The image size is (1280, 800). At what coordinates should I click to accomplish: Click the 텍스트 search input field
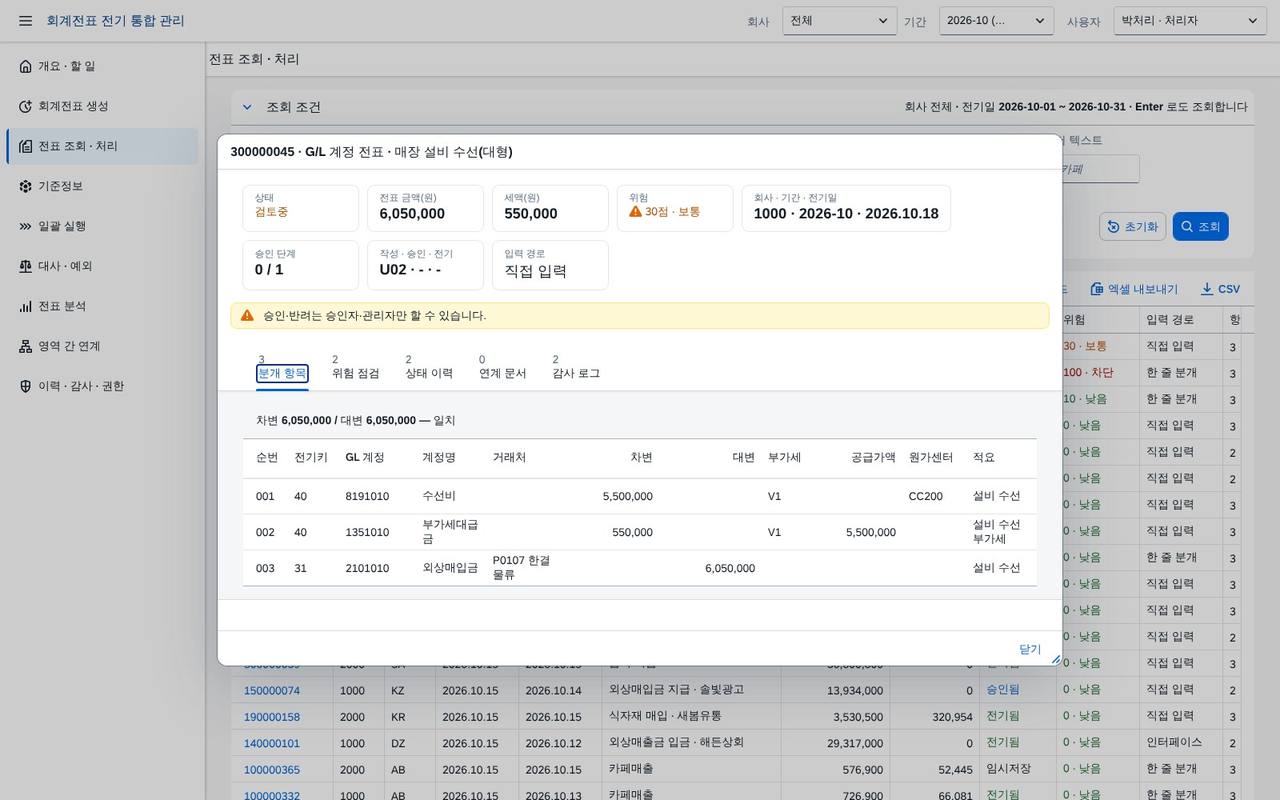click(1099, 169)
